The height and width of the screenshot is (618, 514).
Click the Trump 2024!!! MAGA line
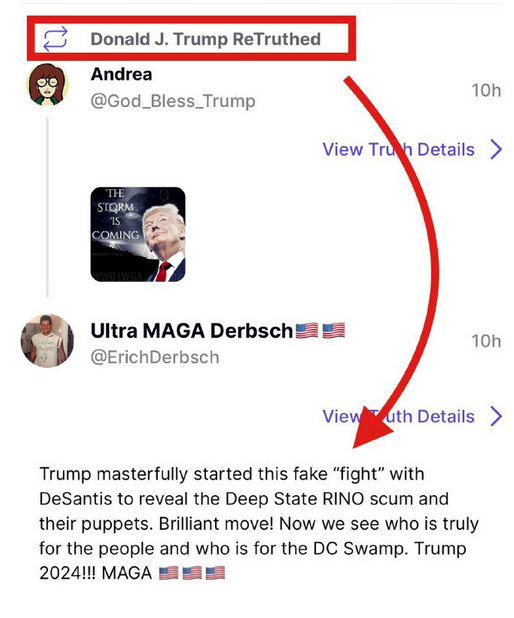tap(132, 573)
